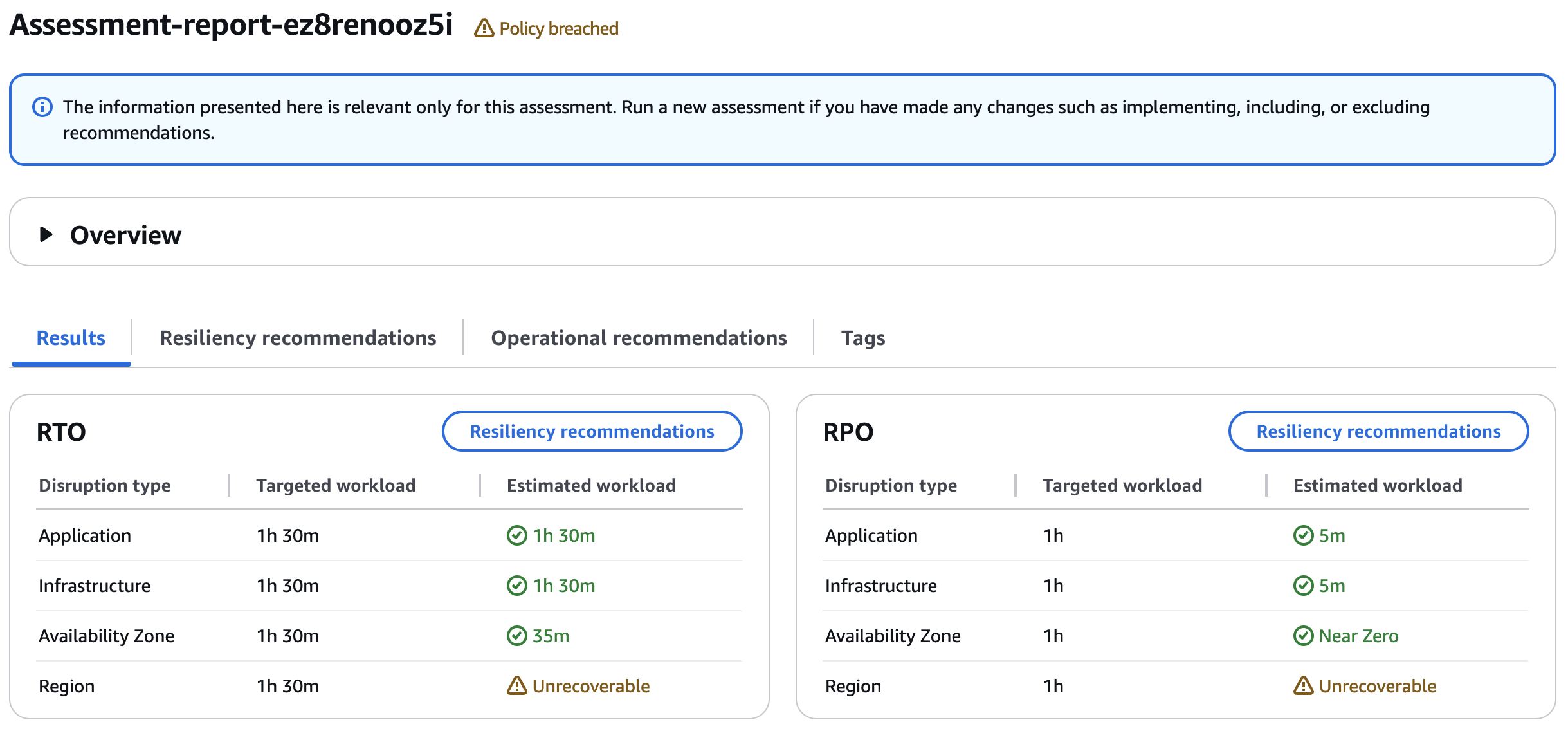This screenshot has width=1568, height=731.
Task: Click Resiliency recommendations button in the RTO panel
Action: [592, 431]
